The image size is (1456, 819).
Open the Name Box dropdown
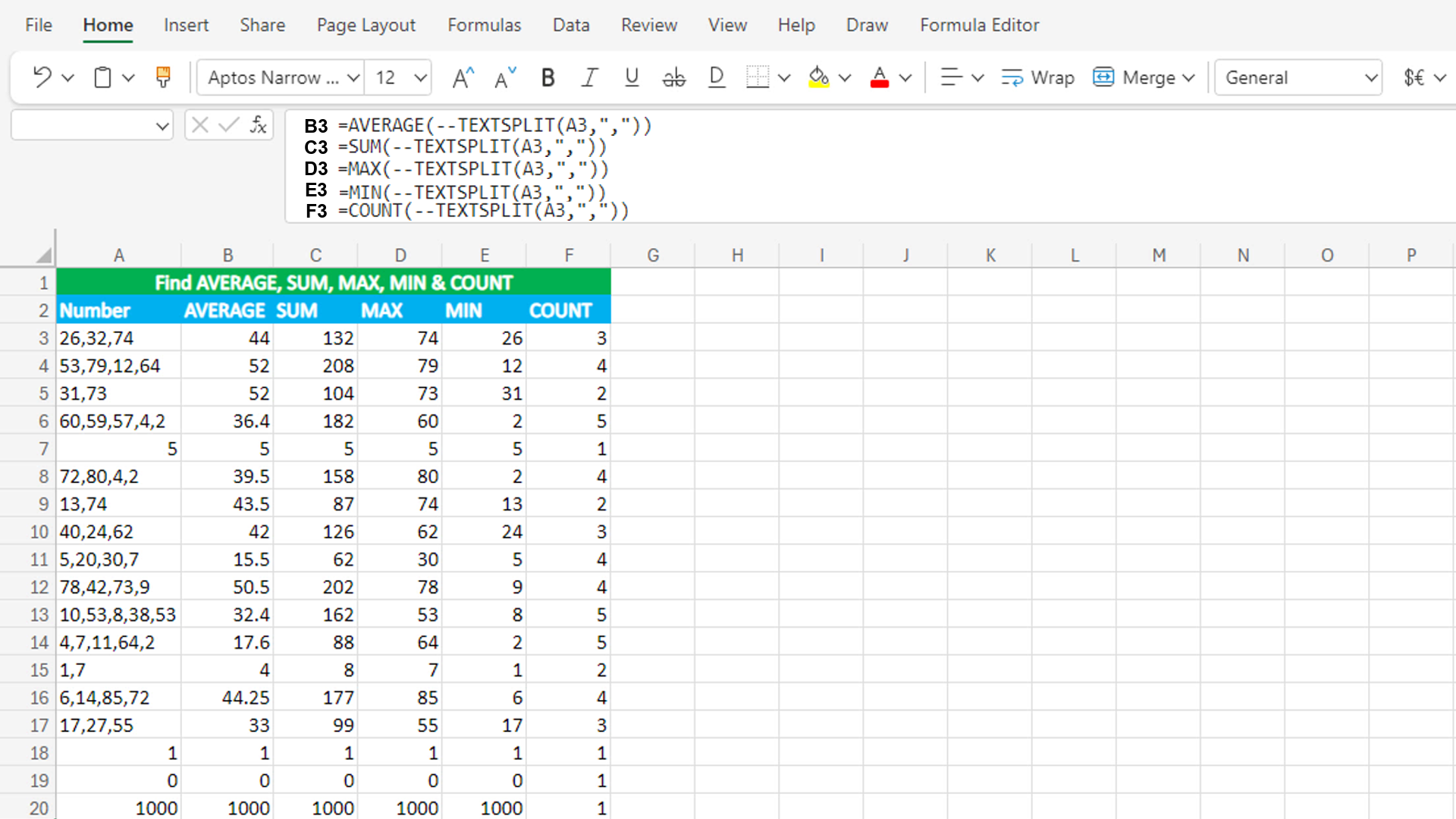point(162,126)
